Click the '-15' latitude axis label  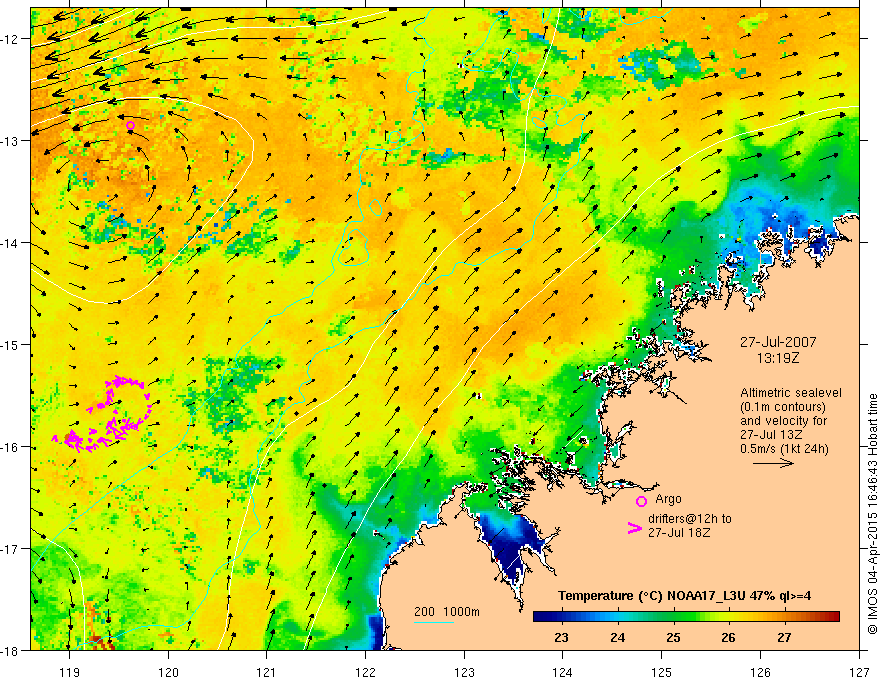pos(11,345)
